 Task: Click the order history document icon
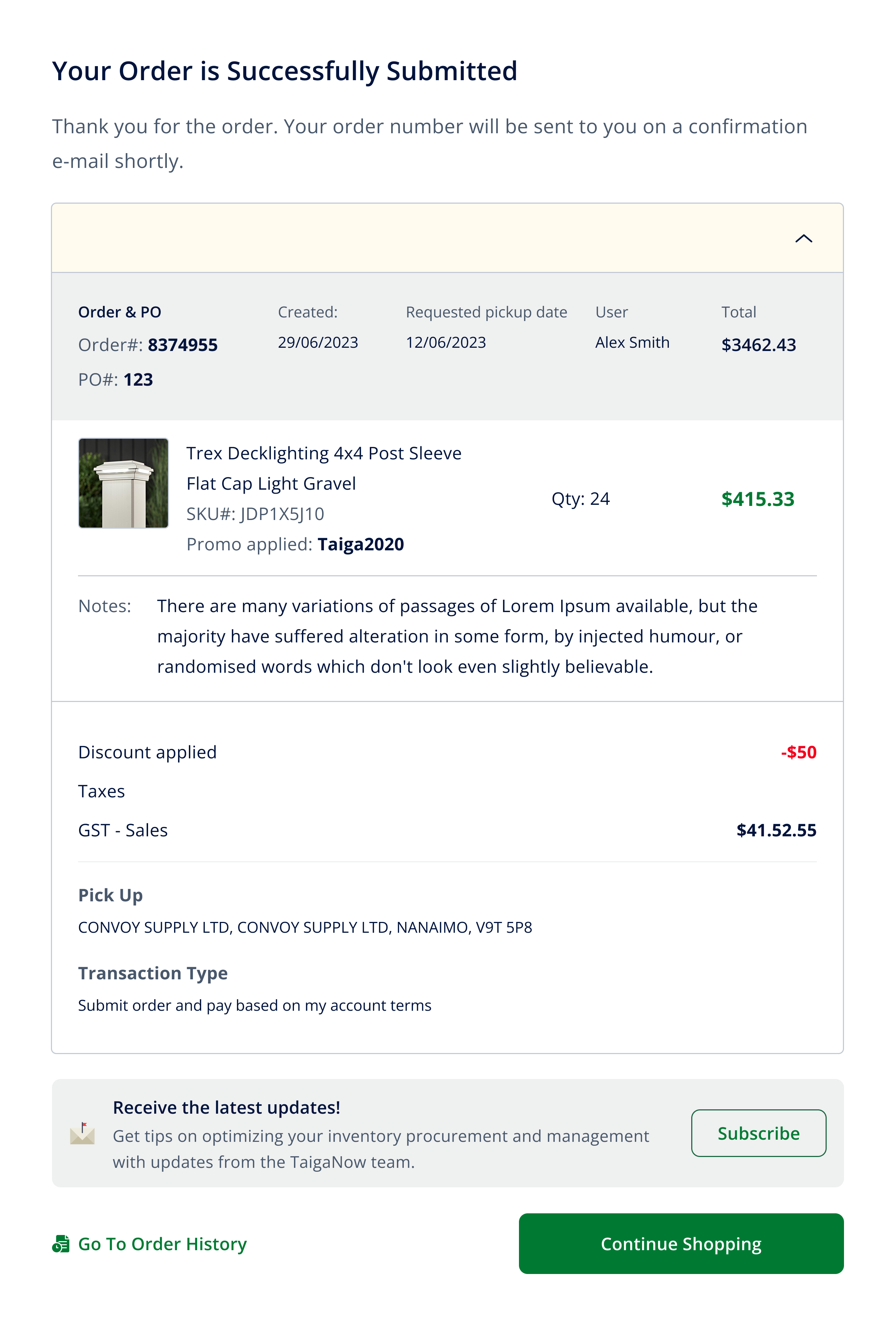pos(61,1244)
